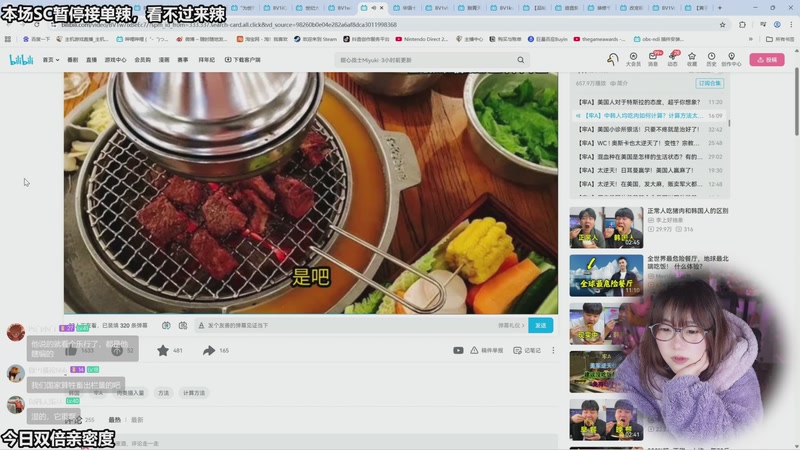Open Nintendo Direct bookmark
This screenshot has width=800, height=450.
click(422, 39)
